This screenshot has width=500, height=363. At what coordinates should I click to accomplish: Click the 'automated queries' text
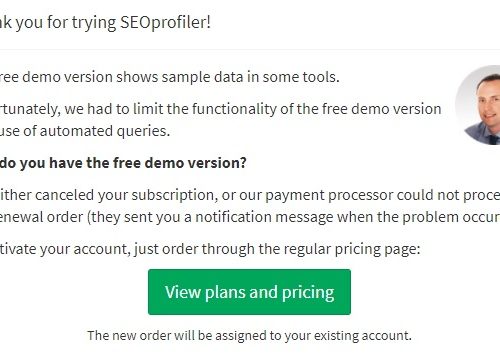(105, 131)
